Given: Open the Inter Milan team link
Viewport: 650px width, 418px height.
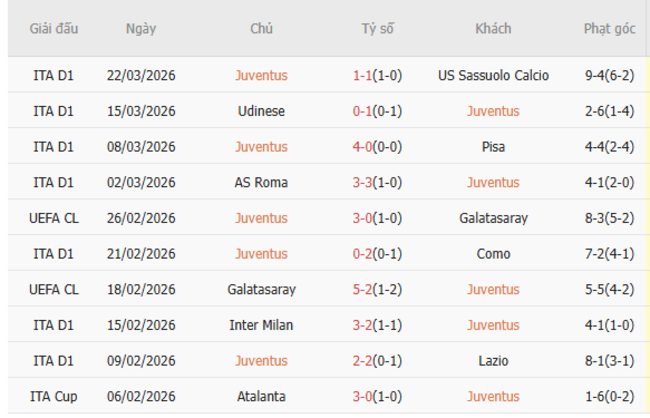Looking at the screenshot, I should (x=261, y=325).
